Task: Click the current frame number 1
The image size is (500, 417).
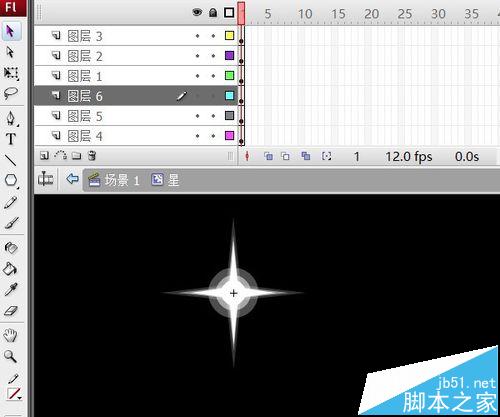Action: click(357, 156)
